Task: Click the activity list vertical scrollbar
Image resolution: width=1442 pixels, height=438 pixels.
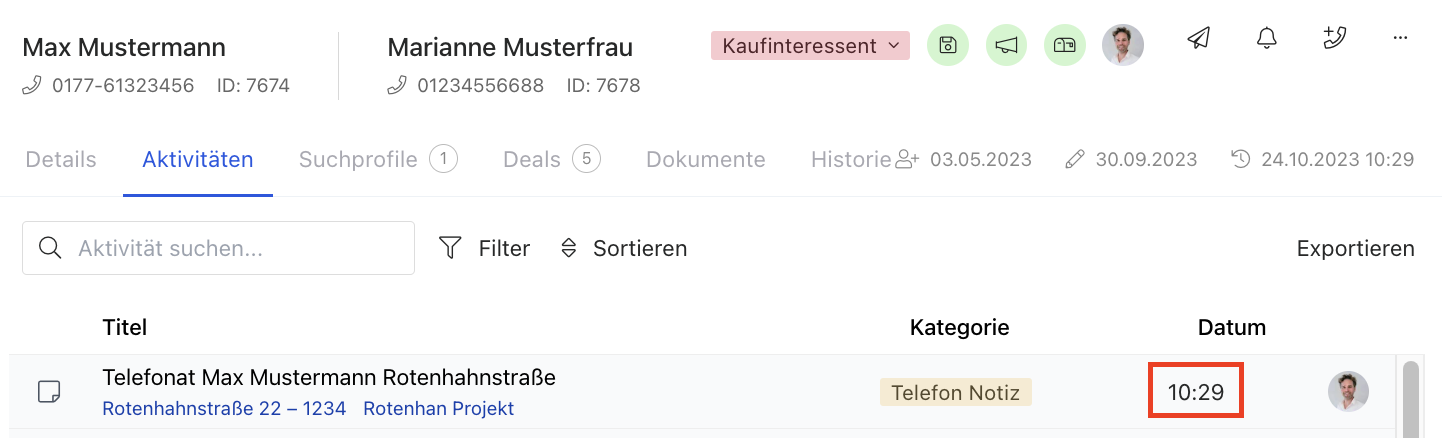Action: [1411, 398]
